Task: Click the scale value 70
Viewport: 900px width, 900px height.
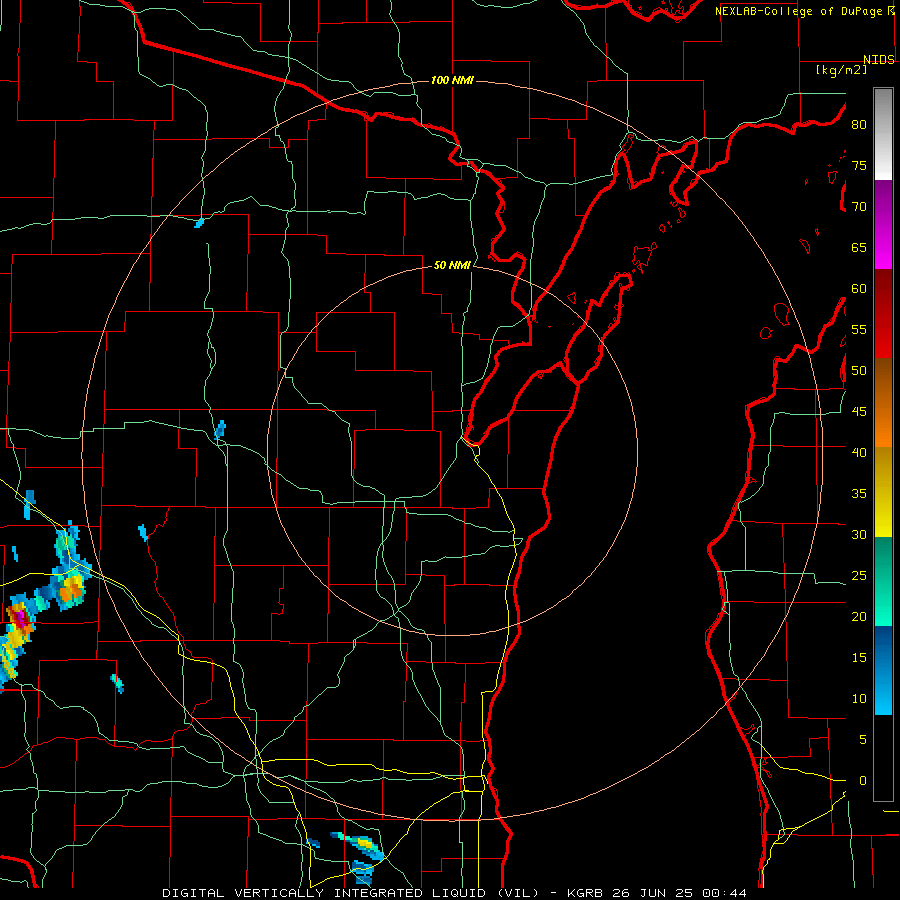Action: [859, 207]
